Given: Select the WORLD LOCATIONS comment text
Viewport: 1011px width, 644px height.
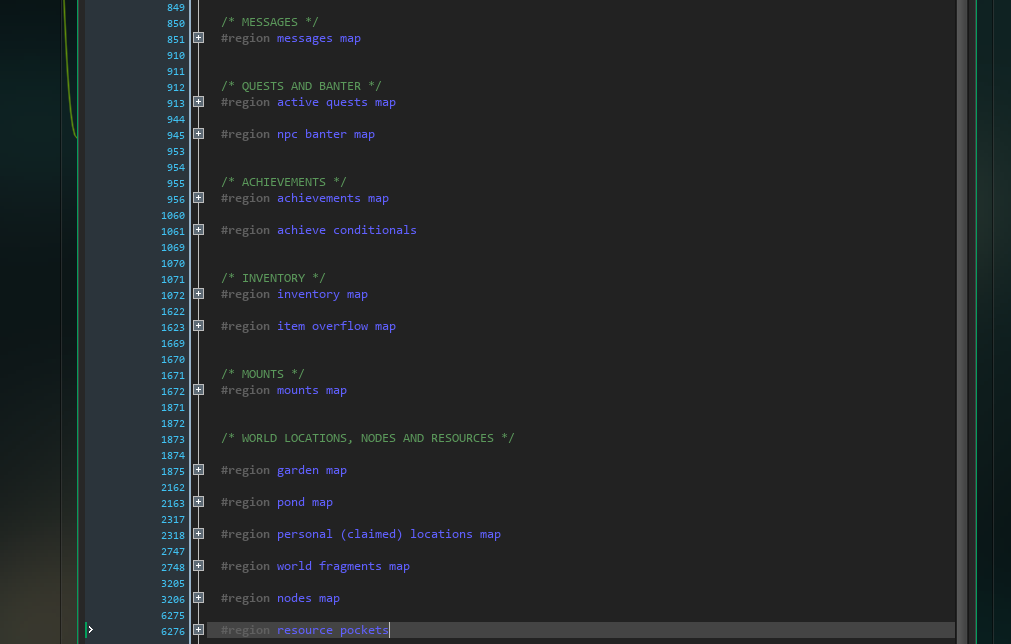Looking at the screenshot, I should click(367, 437).
